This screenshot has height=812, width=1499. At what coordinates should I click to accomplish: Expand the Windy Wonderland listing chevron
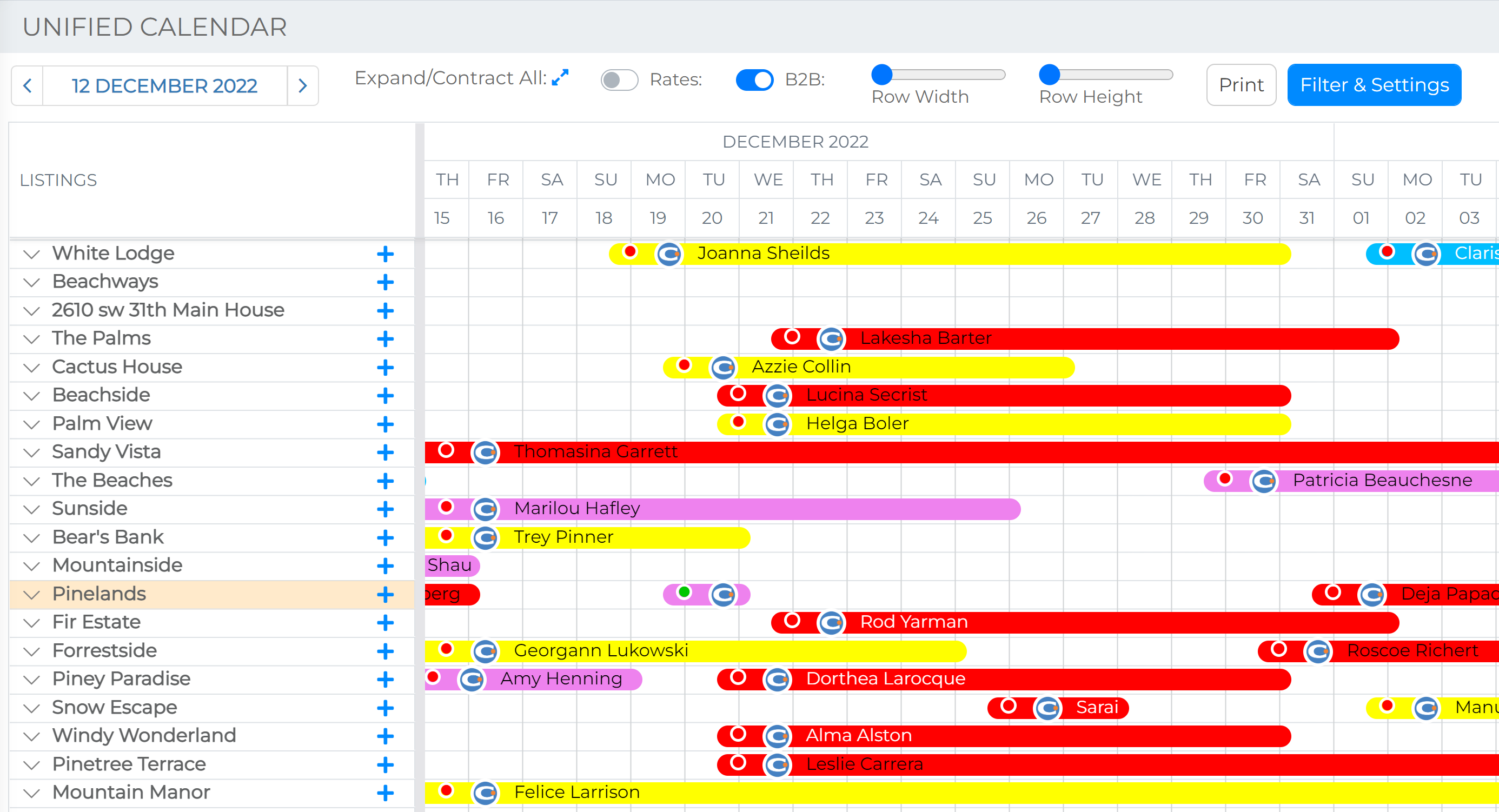tap(31, 736)
